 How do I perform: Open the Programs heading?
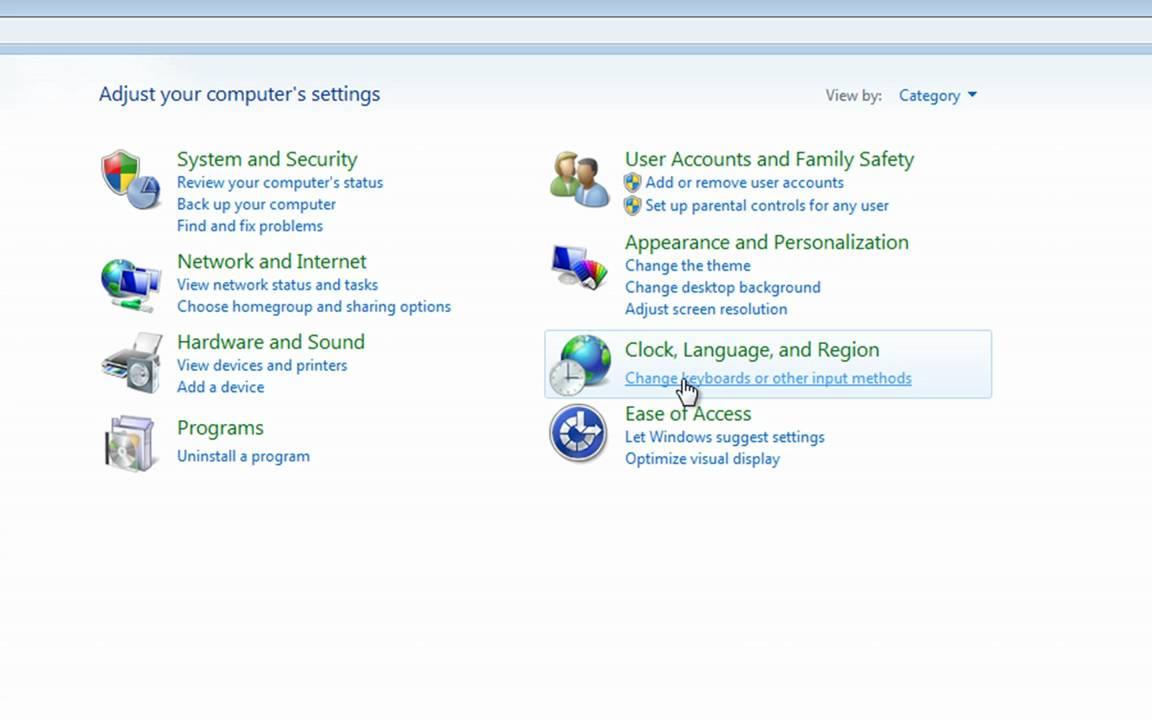220,428
